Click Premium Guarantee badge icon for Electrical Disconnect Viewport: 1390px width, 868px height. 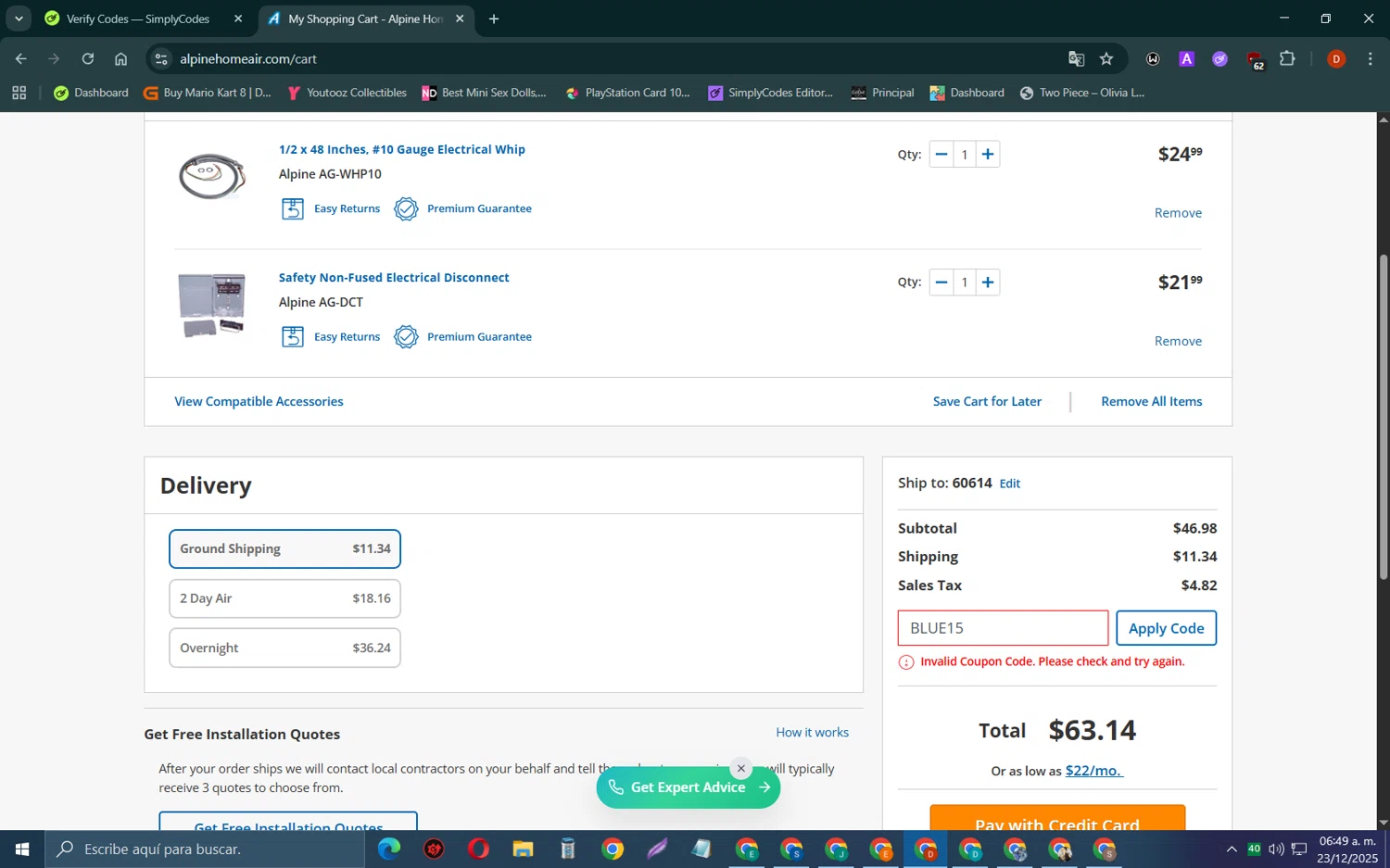pyautogui.click(x=406, y=336)
